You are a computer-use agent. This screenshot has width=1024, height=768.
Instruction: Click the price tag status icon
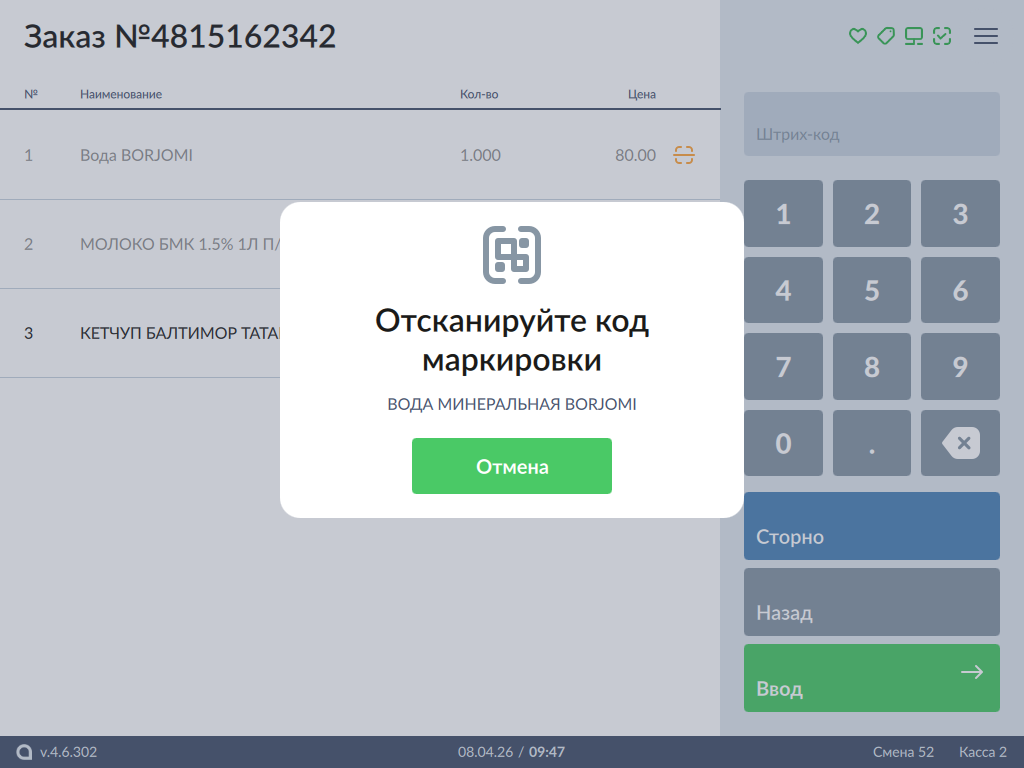(885, 36)
